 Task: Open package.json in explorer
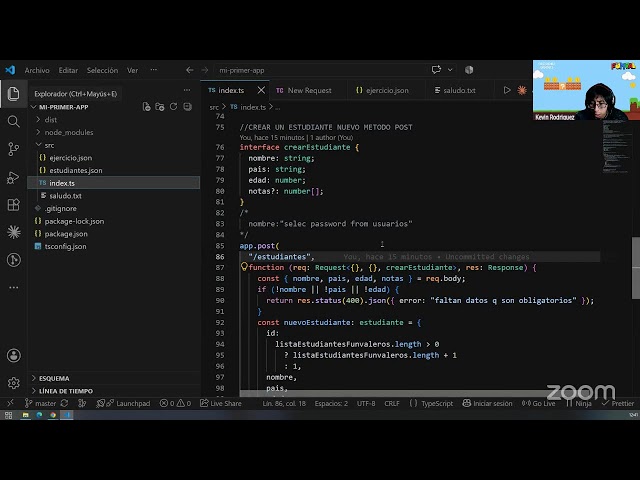66,233
